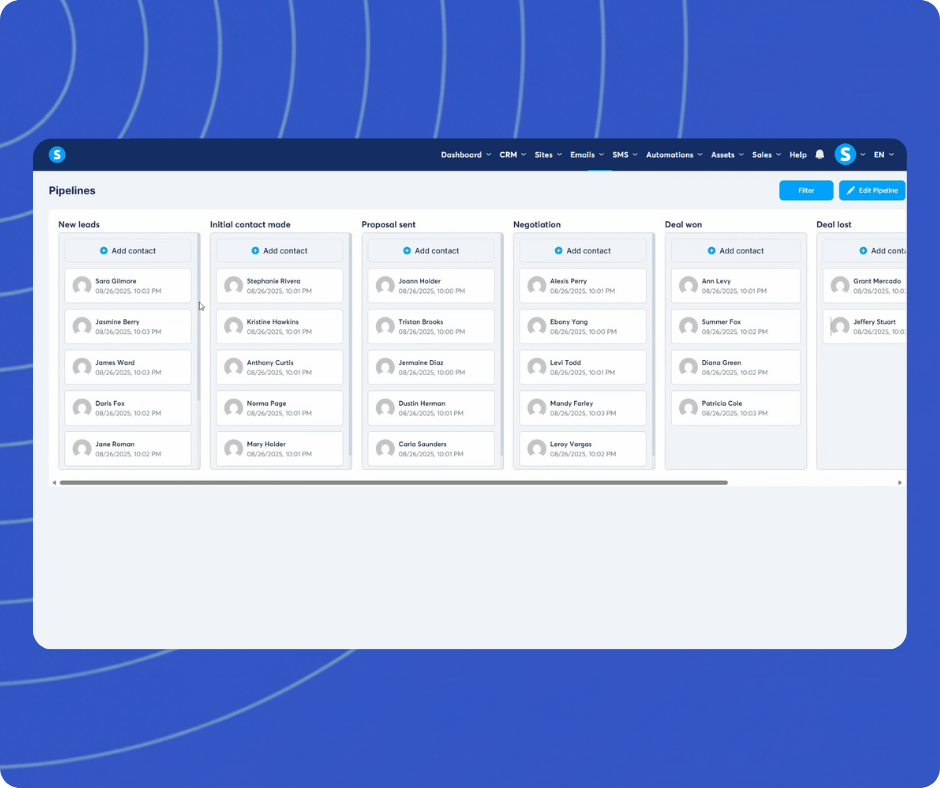This screenshot has width=940, height=788.
Task: Open the Help menu item
Action: click(798, 155)
